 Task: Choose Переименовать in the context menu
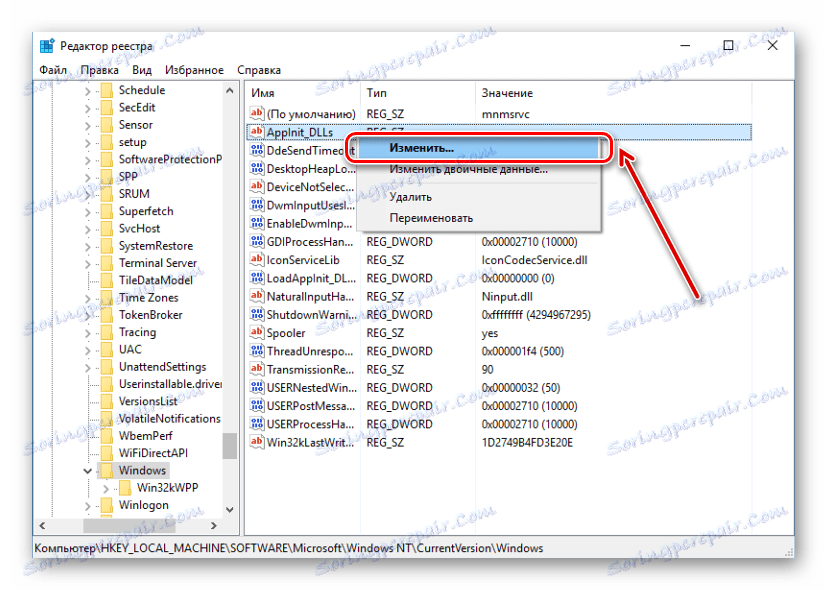[x=479, y=218]
